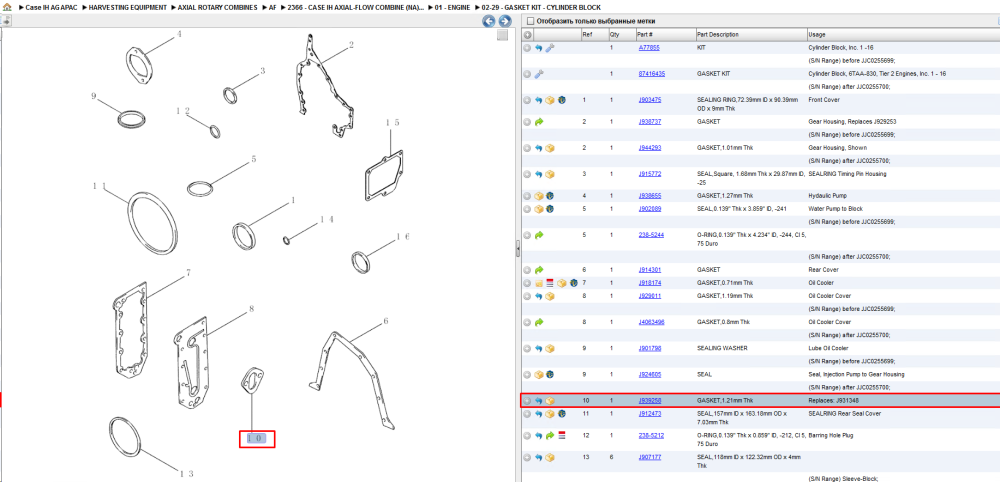Click the wrench icon in row A77855
Image resolution: width=1000 pixels, height=482 pixels.
point(550,48)
